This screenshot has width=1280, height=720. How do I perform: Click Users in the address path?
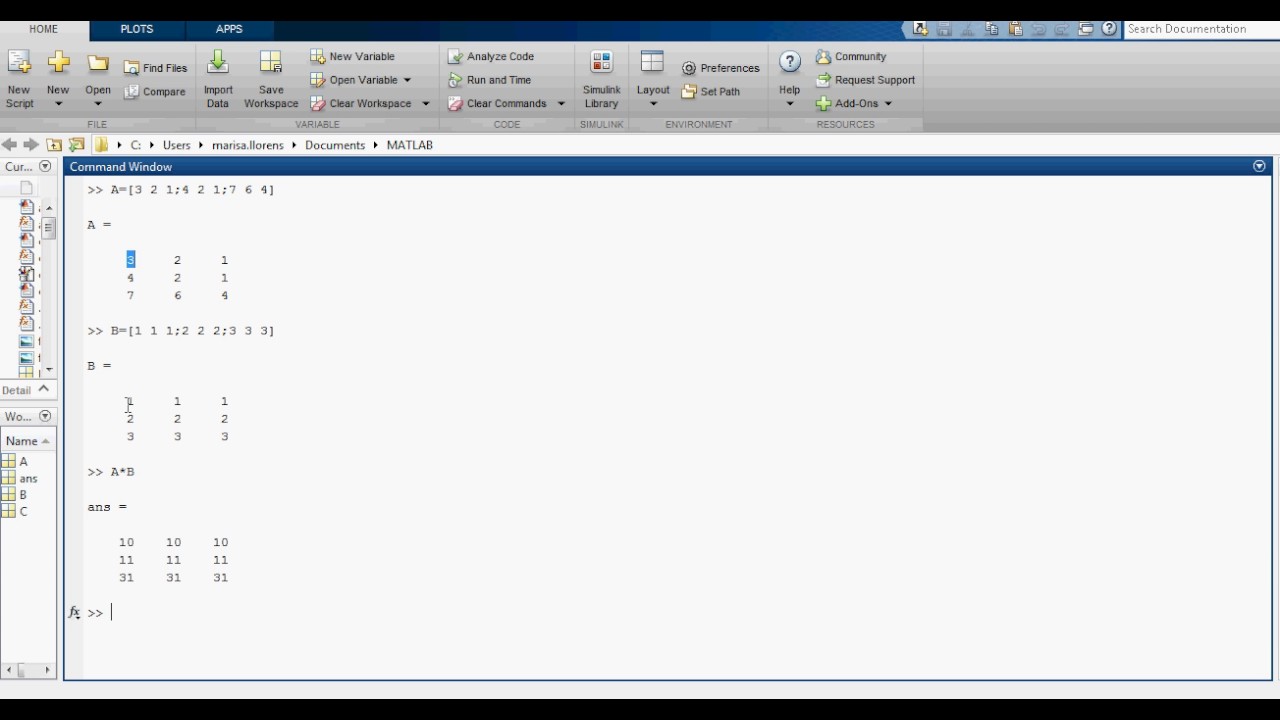(176, 145)
